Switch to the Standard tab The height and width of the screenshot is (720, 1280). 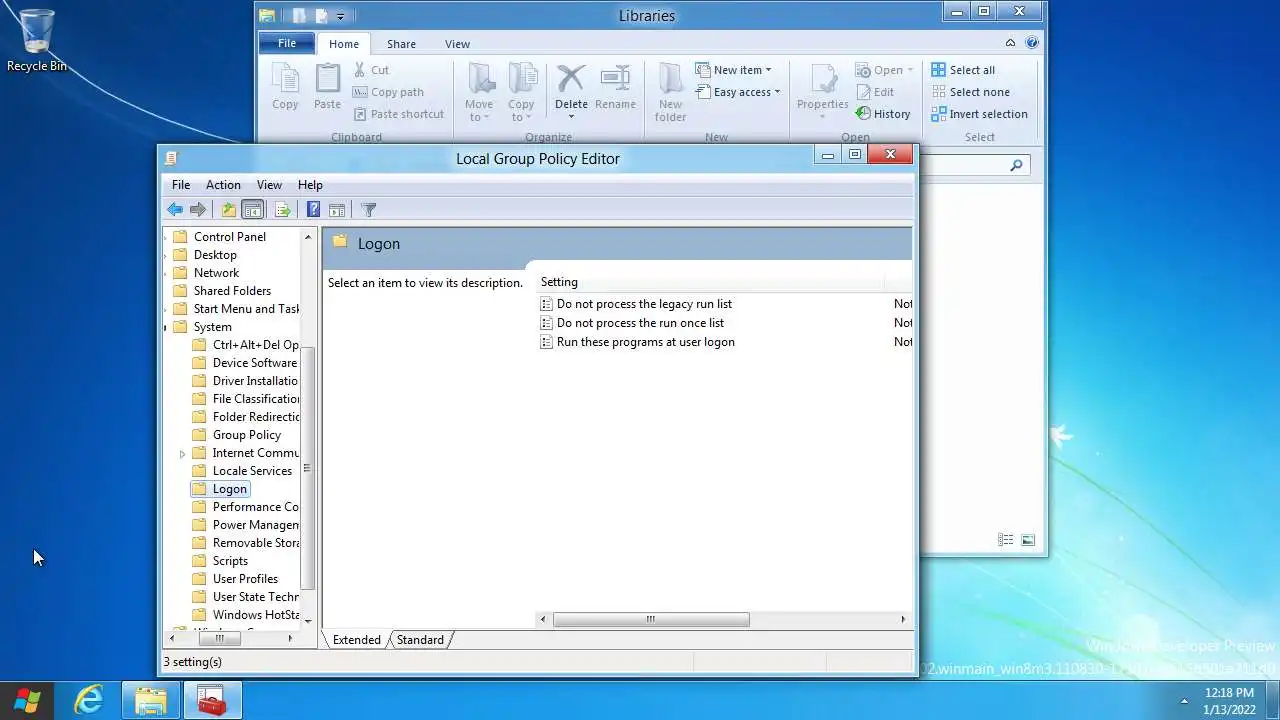tap(420, 640)
